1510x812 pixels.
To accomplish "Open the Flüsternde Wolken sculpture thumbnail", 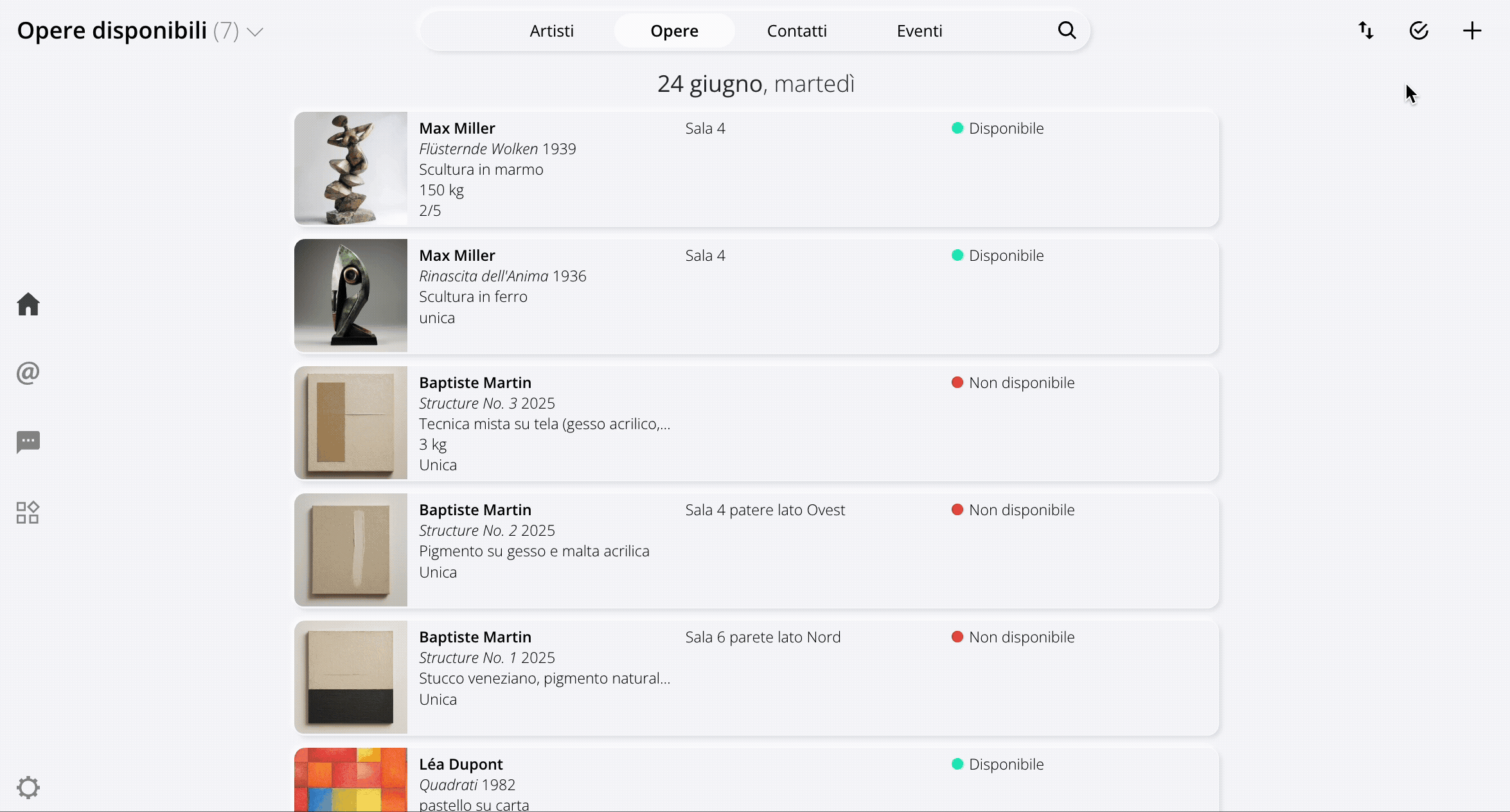I will point(350,169).
